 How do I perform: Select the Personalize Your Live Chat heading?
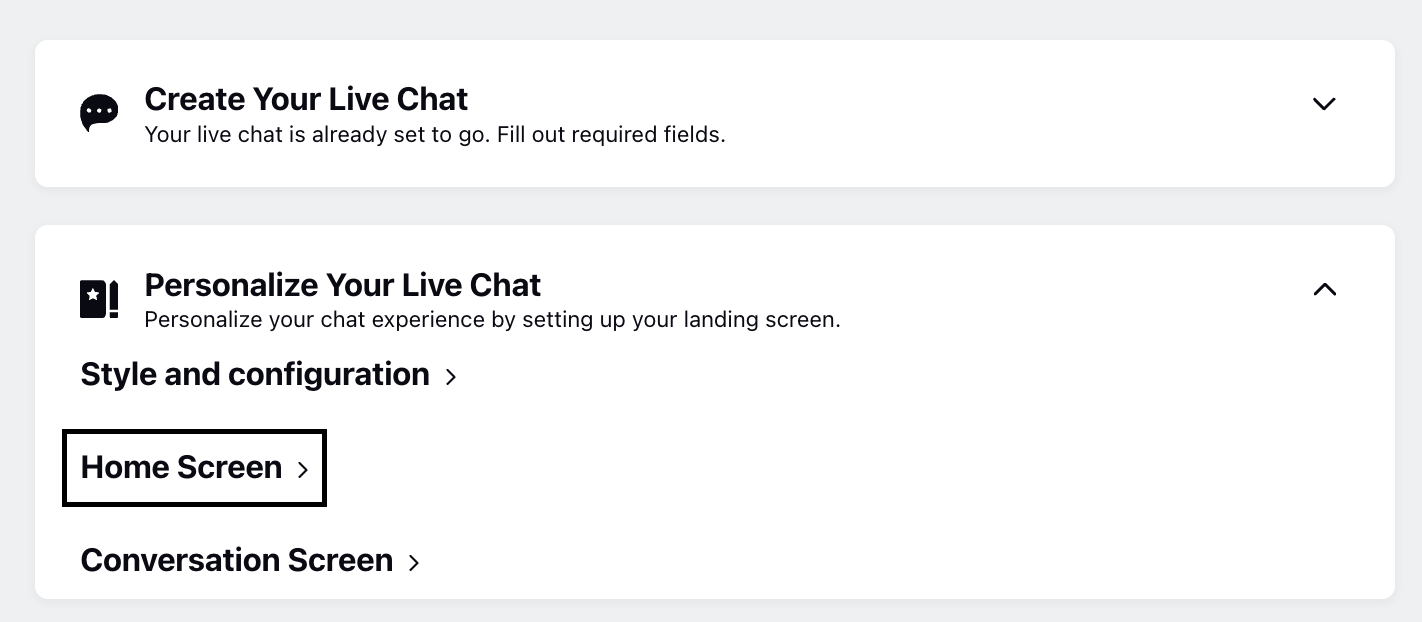pos(343,285)
